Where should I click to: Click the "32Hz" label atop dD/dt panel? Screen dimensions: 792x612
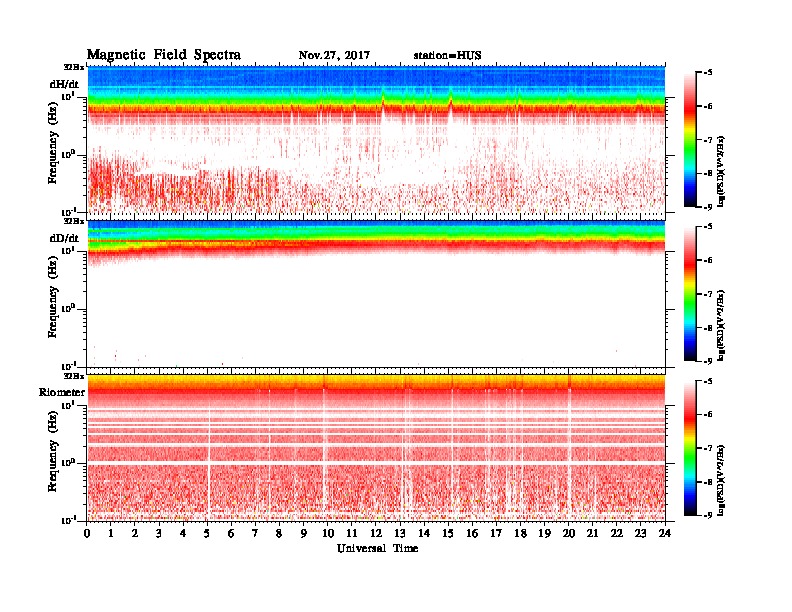pyautogui.click(x=74, y=221)
